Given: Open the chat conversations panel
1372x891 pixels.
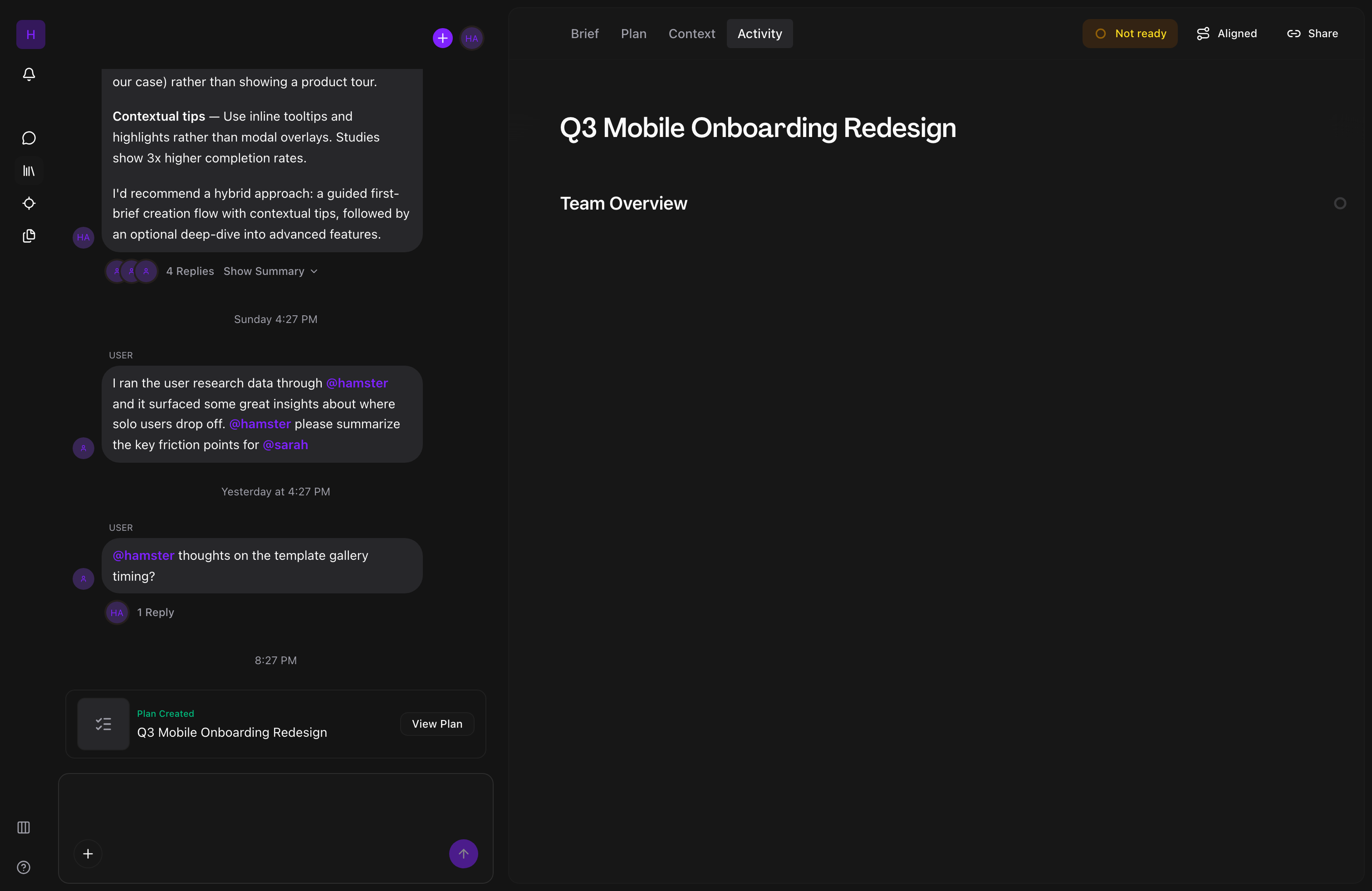Looking at the screenshot, I should [x=28, y=138].
